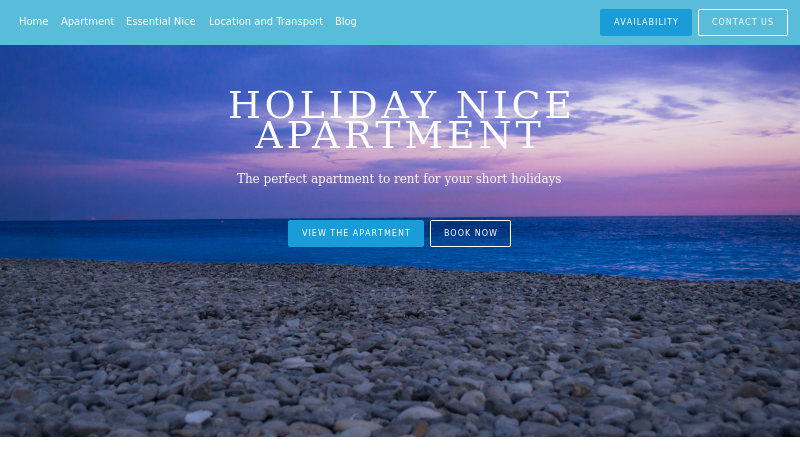
Task: Click the horizon line left of the buttons
Action: pos(143,219)
